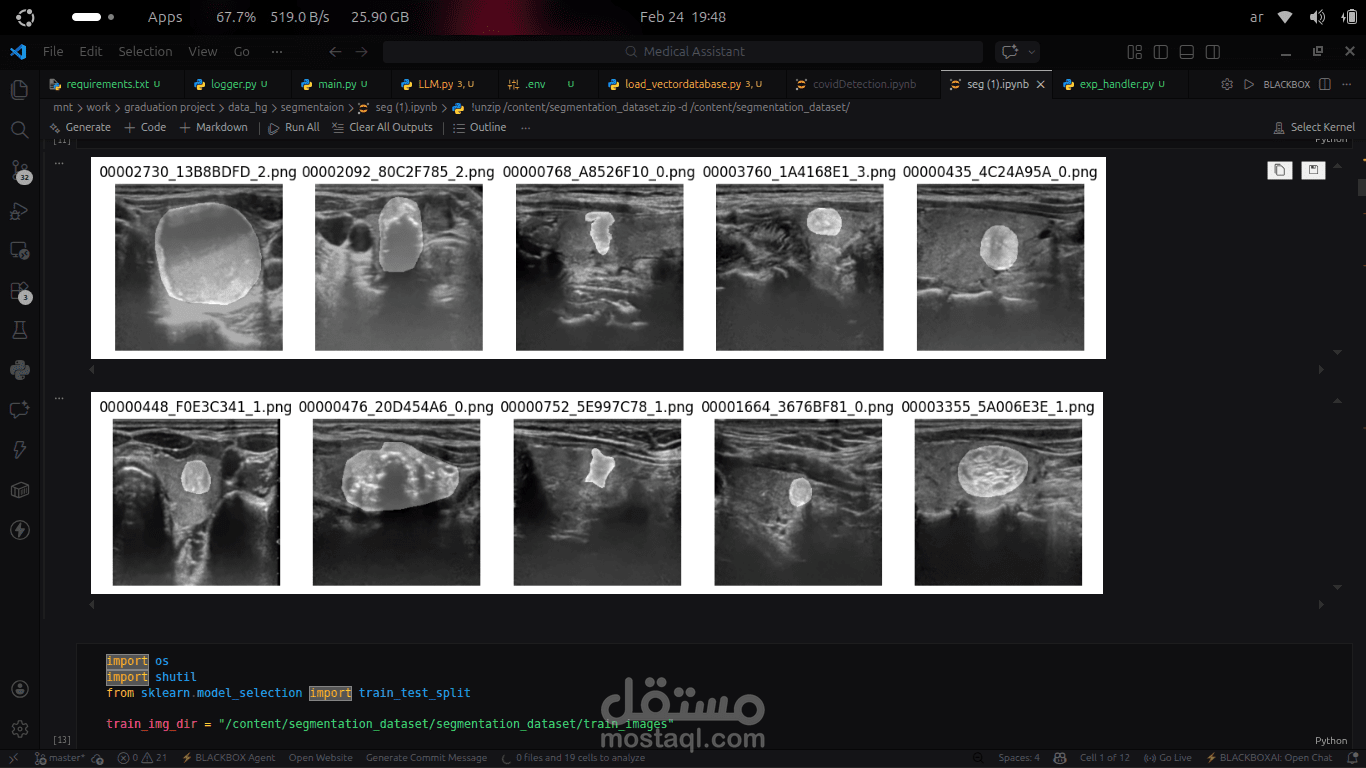Click the system volume indicator
This screenshot has height=768, width=1366.
click(x=1317, y=16)
